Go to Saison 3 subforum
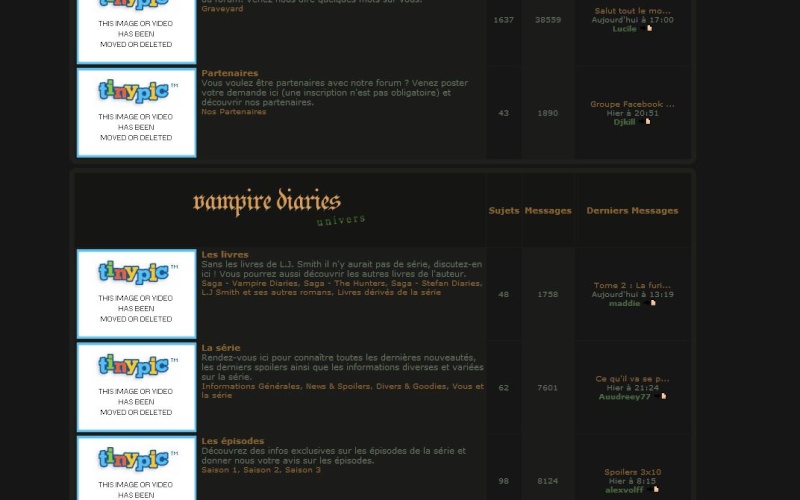The image size is (800, 500). [x=303, y=470]
